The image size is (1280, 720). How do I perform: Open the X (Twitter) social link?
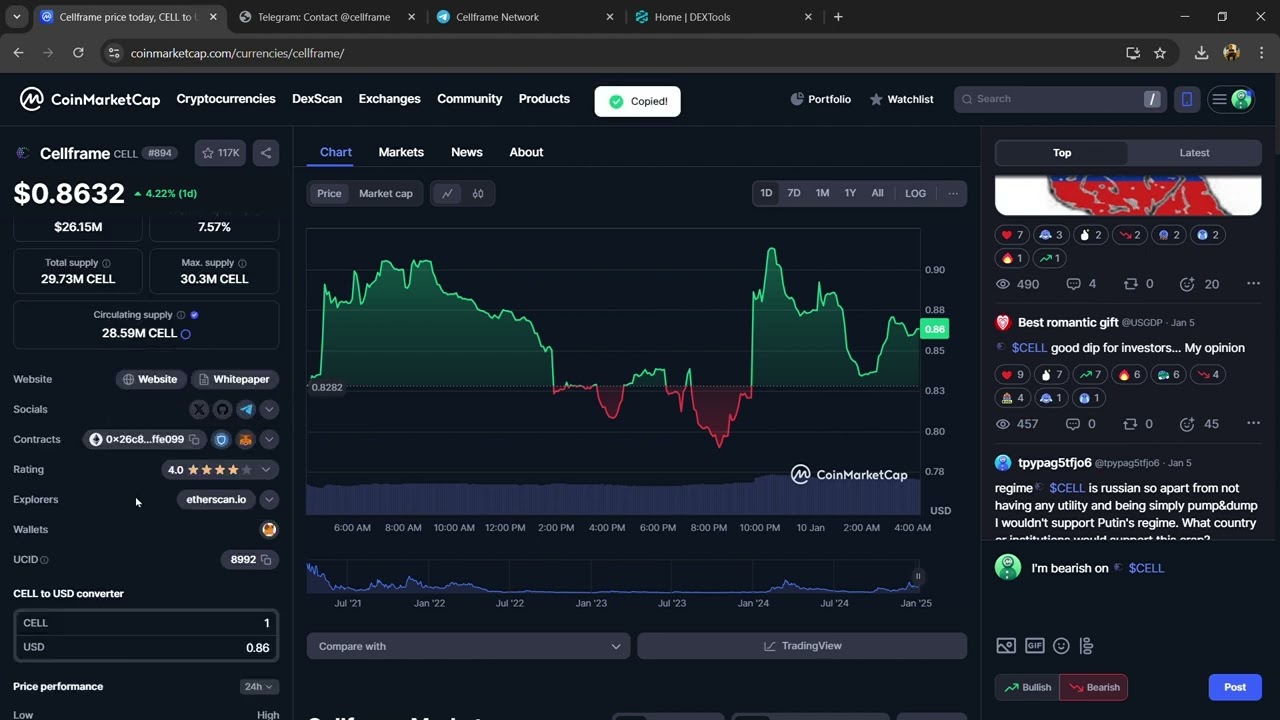199,409
